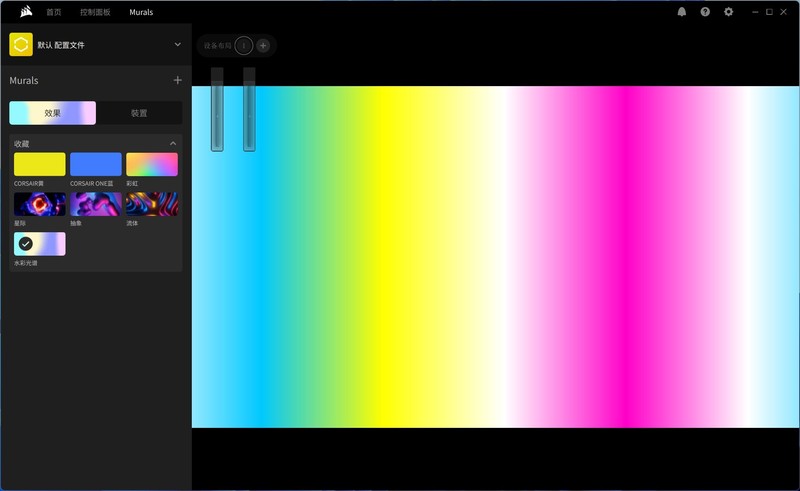Collapse the 收藏 favorites section
This screenshot has height=491, width=800.
(x=173, y=143)
